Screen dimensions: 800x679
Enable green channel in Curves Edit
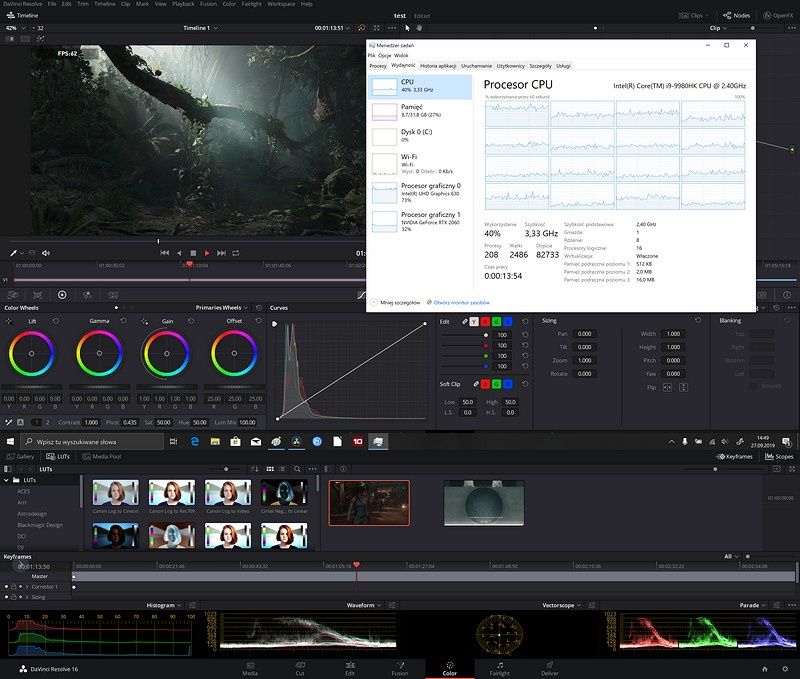[x=496, y=322]
